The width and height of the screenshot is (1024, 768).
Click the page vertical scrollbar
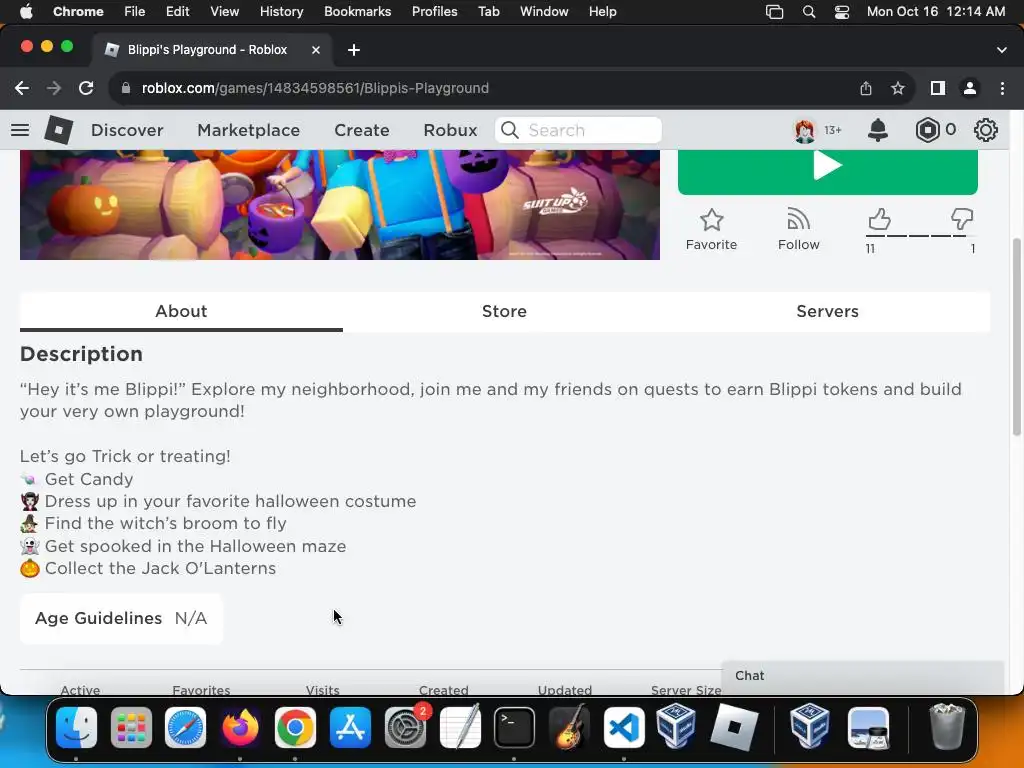pos(1016,337)
